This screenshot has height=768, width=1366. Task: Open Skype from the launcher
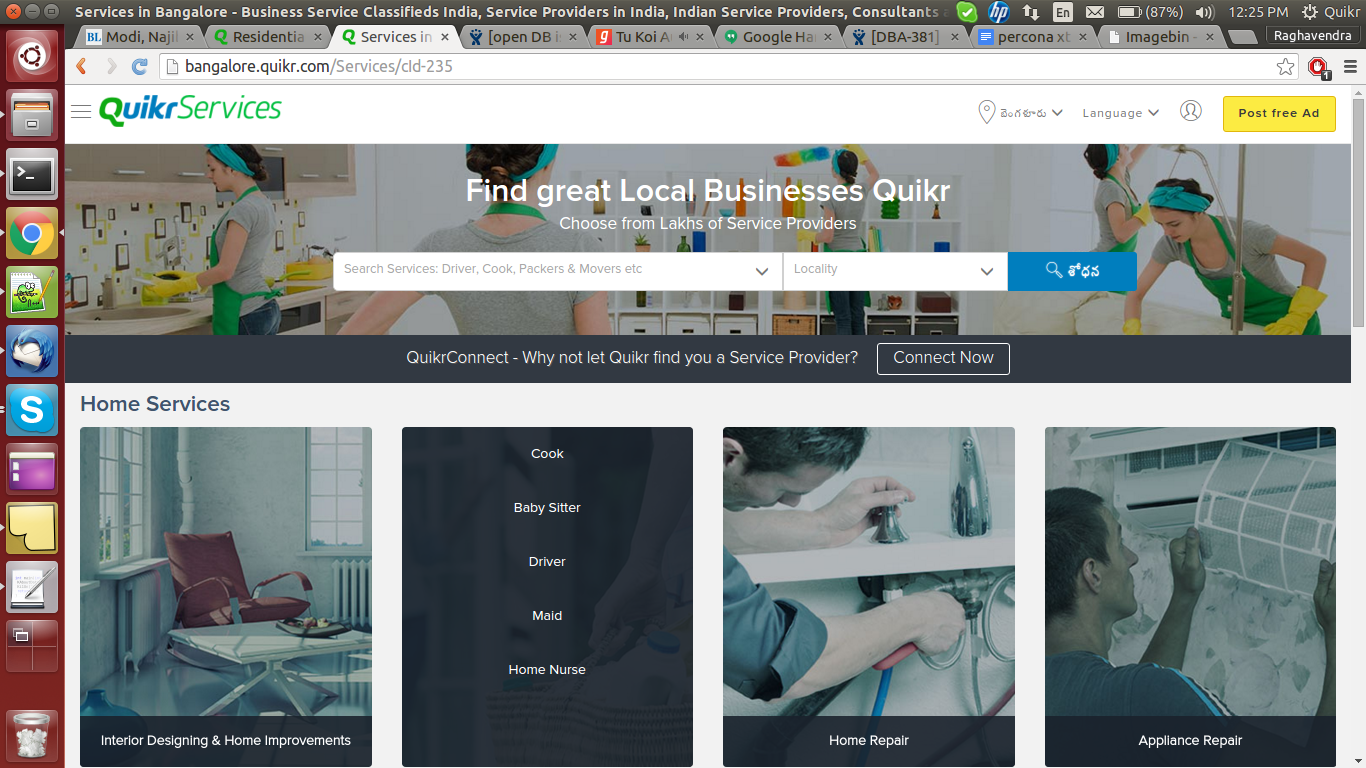[x=32, y=410]
